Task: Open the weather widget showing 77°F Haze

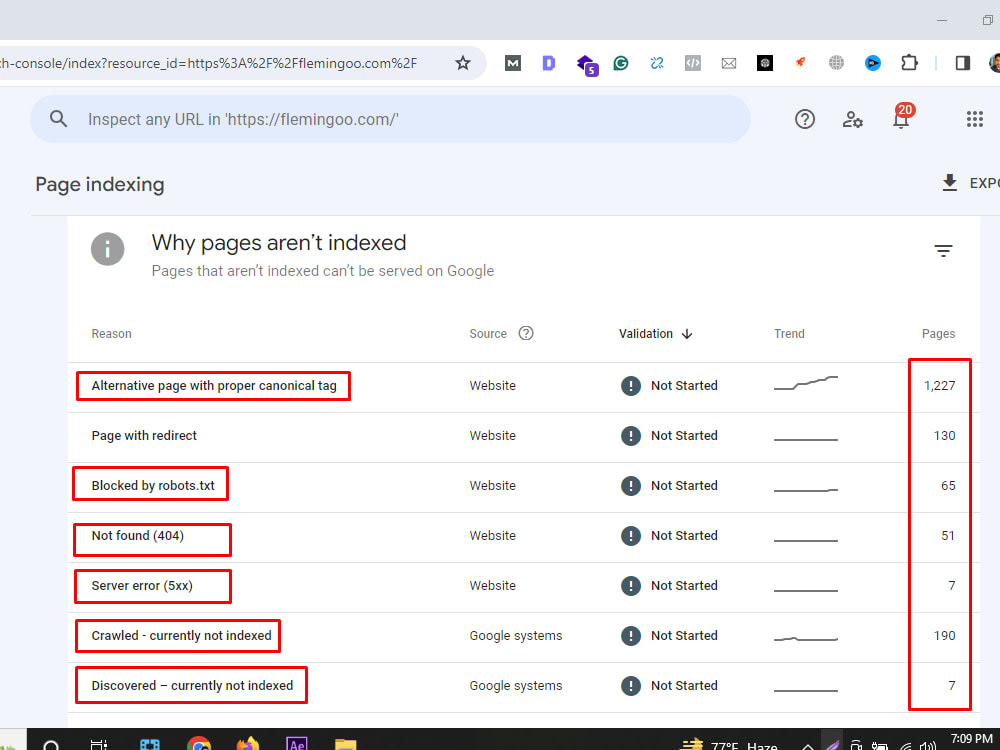Action: coord(728,745)
